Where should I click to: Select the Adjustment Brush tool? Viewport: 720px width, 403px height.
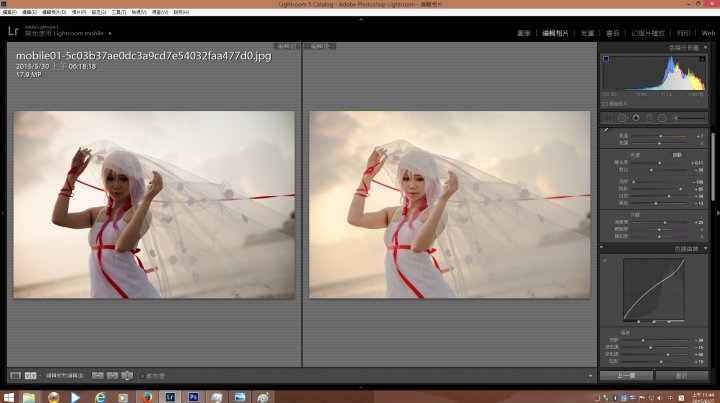tap(688, 118)
